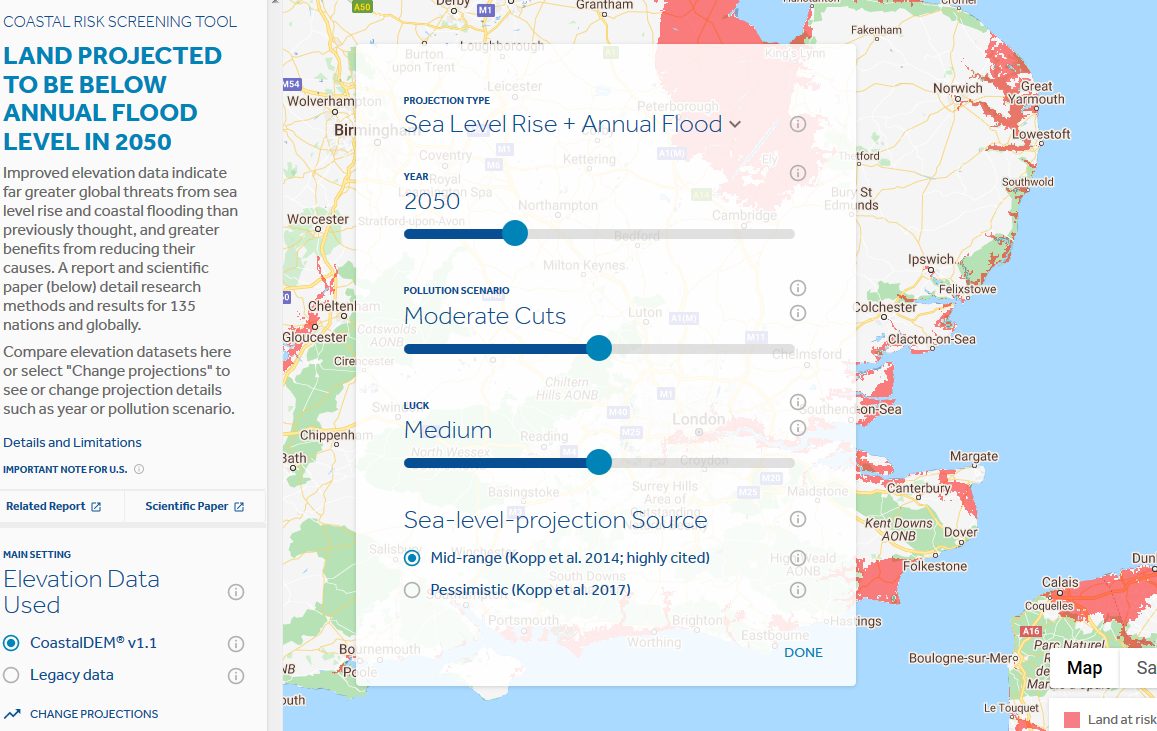Click the Boulogne-sur-Mer label on the map
This screenshot has width=1157, height=731.
point(961,659)
